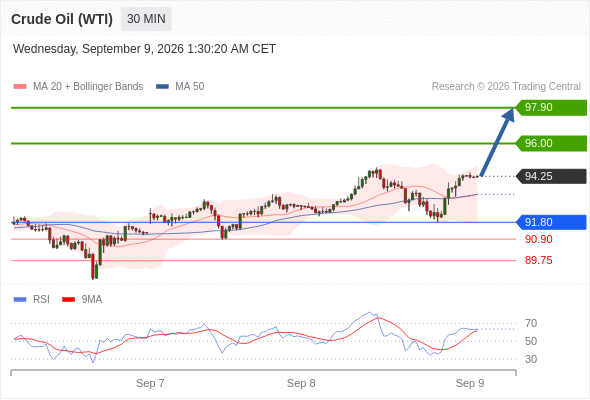Screen dimensions: 590x400
Task: Click the date and time stamp line
Action: [x=144, y=49]
